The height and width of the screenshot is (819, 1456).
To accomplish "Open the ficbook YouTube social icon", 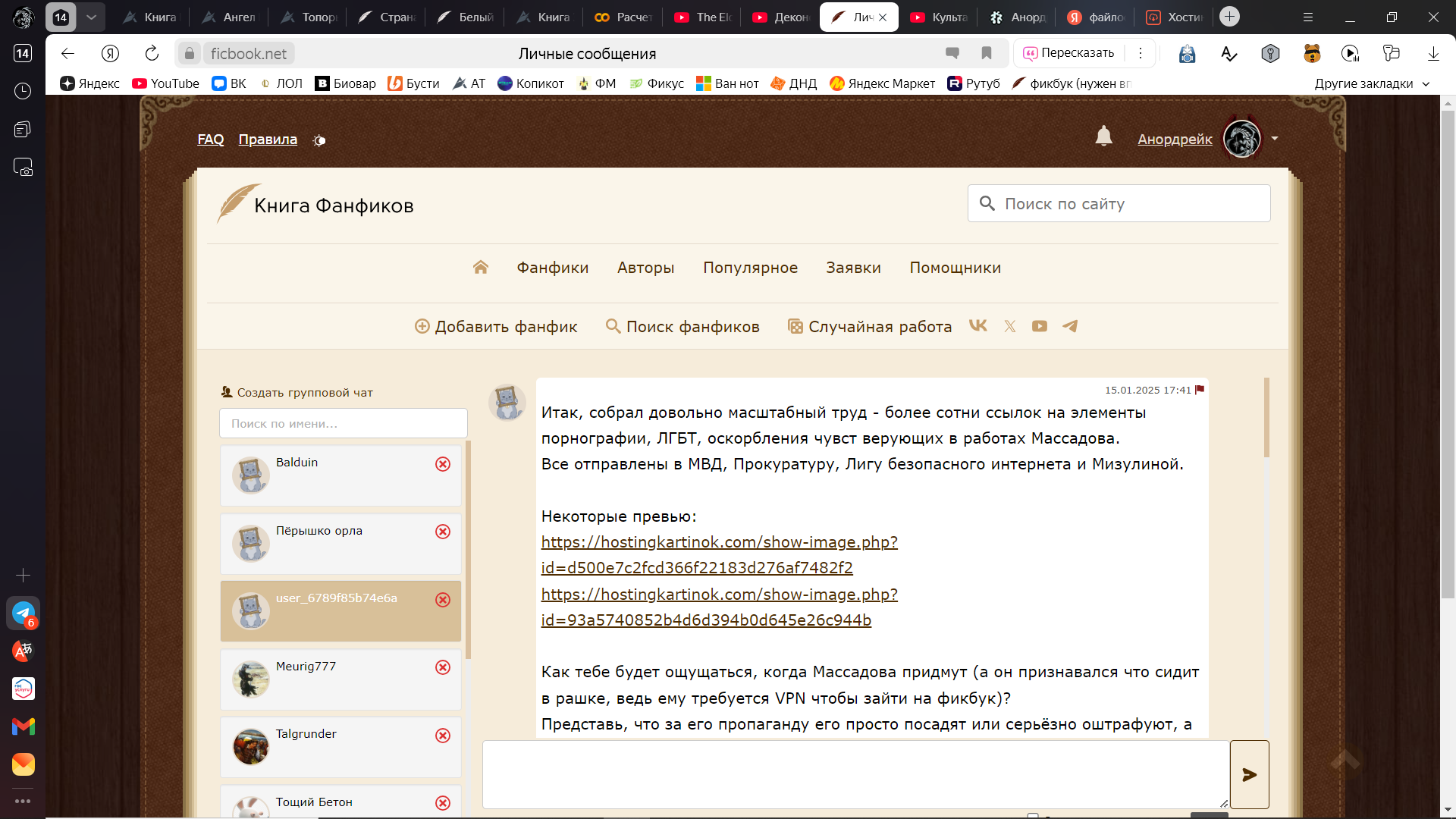I will pyautogui.click(x=1039, y=326).
